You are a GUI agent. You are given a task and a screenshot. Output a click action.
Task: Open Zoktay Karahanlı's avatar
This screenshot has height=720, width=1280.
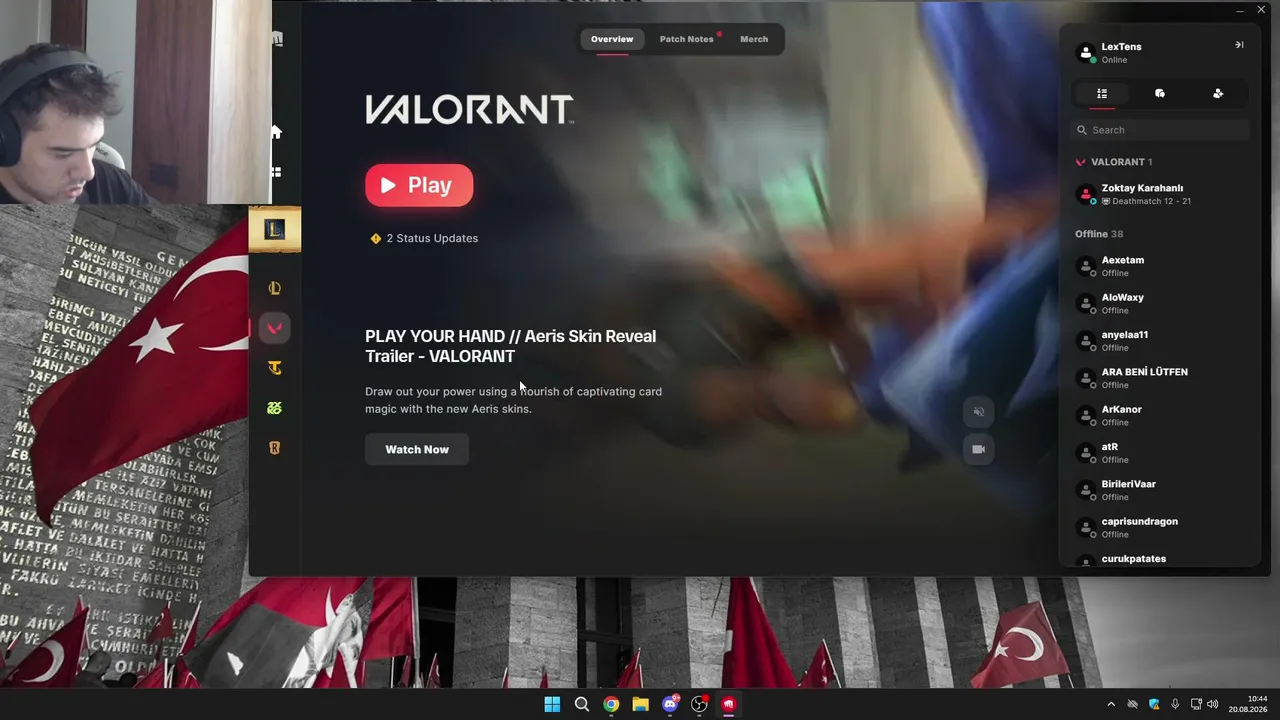tap(1086, 194)
